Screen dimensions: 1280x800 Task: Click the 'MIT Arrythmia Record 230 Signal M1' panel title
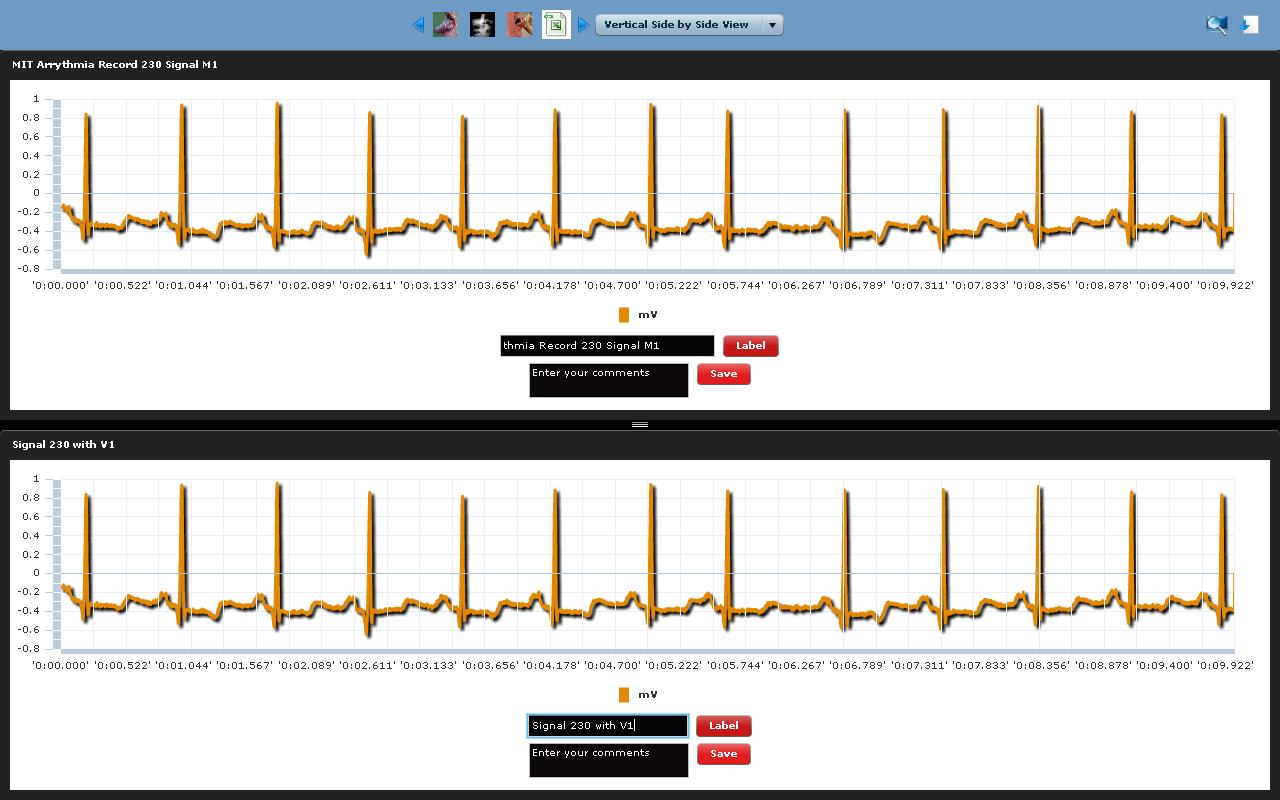115,64
